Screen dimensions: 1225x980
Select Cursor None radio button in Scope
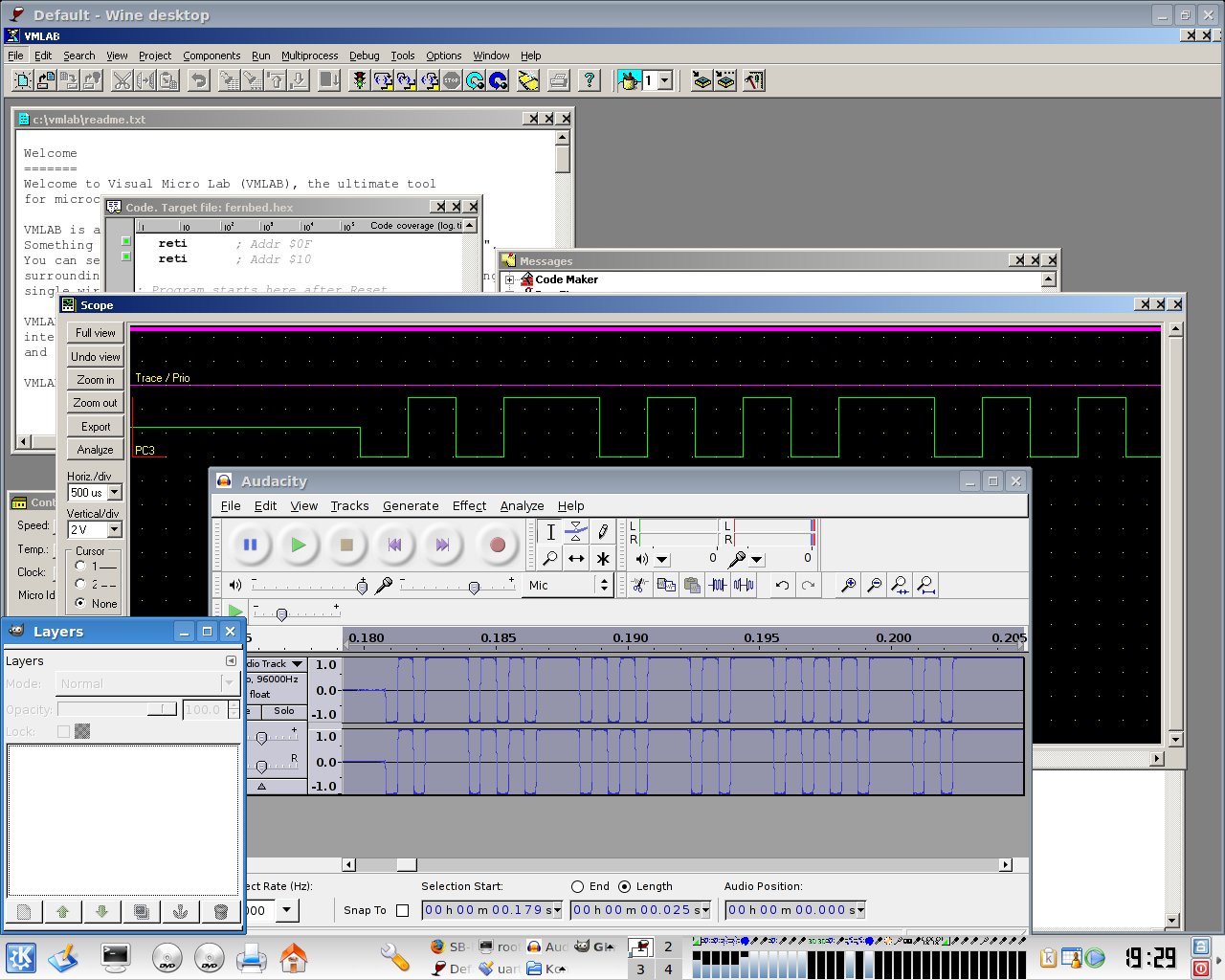click(x=80, y=603)
